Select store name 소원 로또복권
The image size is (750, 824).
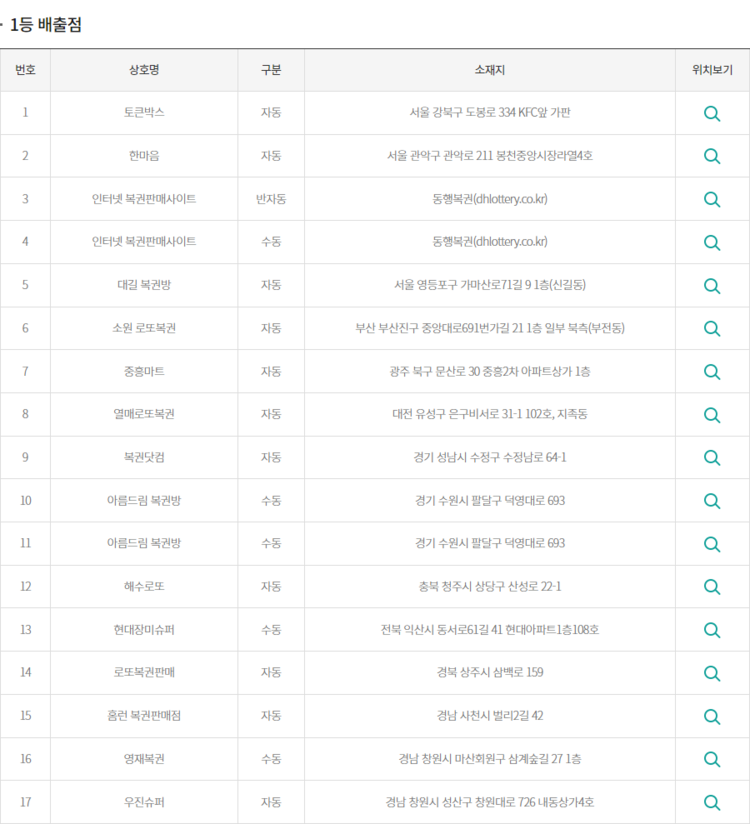(144, 328)
